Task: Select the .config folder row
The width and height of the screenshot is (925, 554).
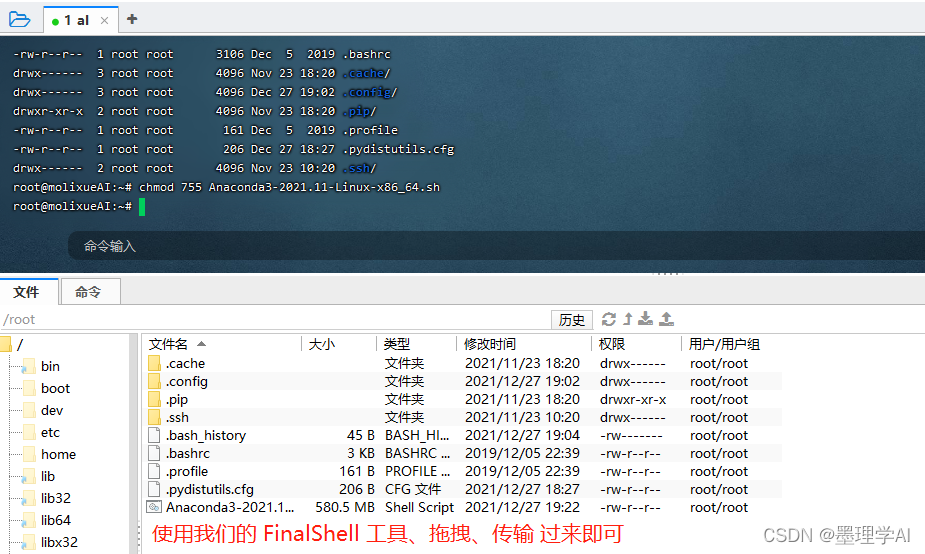Action: coord(463,381)
